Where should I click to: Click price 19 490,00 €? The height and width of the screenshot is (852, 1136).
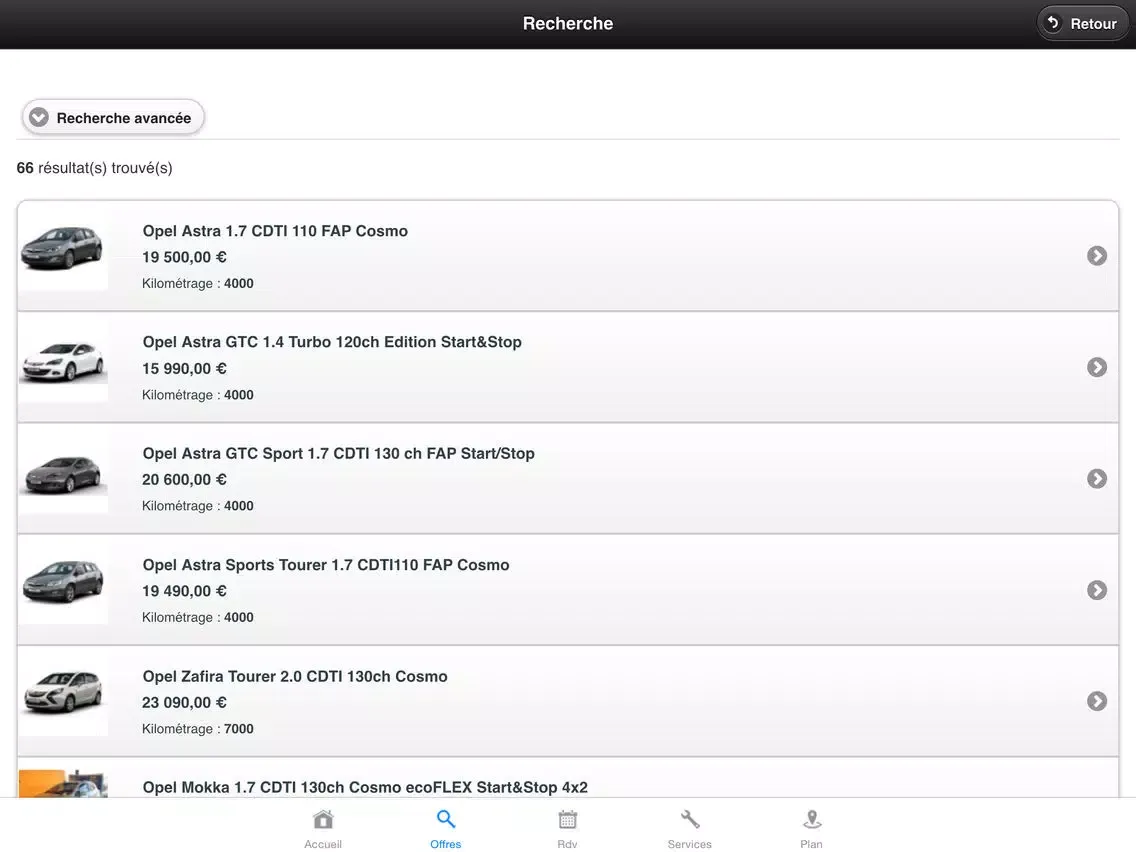(184, 591)
